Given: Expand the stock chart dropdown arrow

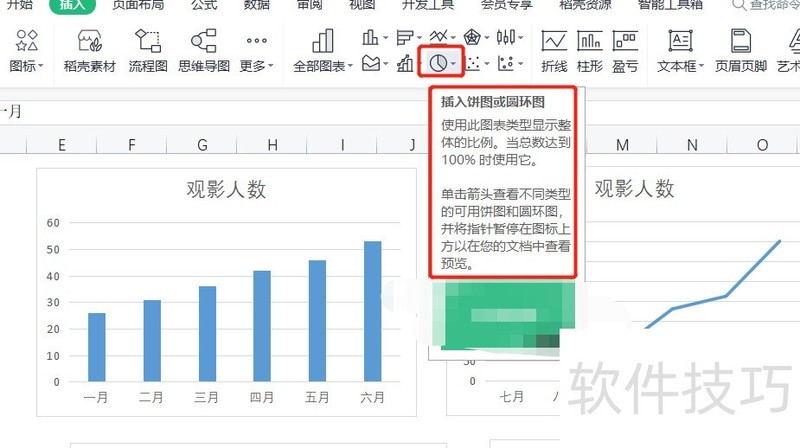Looking at the screenshot, I should (520, 38).
